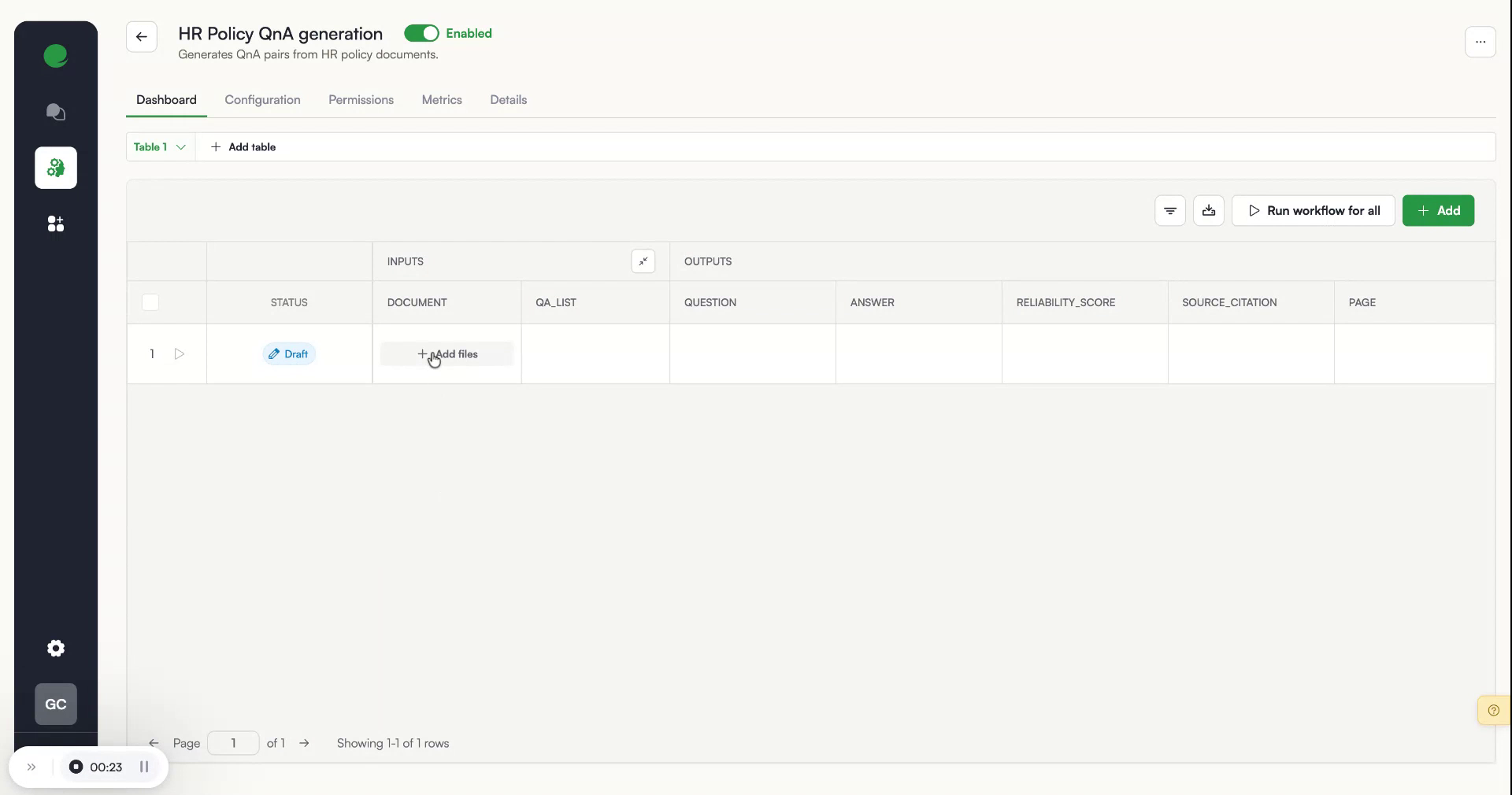This screenshot has height=795, width=1512.
Task: Open the apps grid icon in sidebar
Action: pos(55,224)
